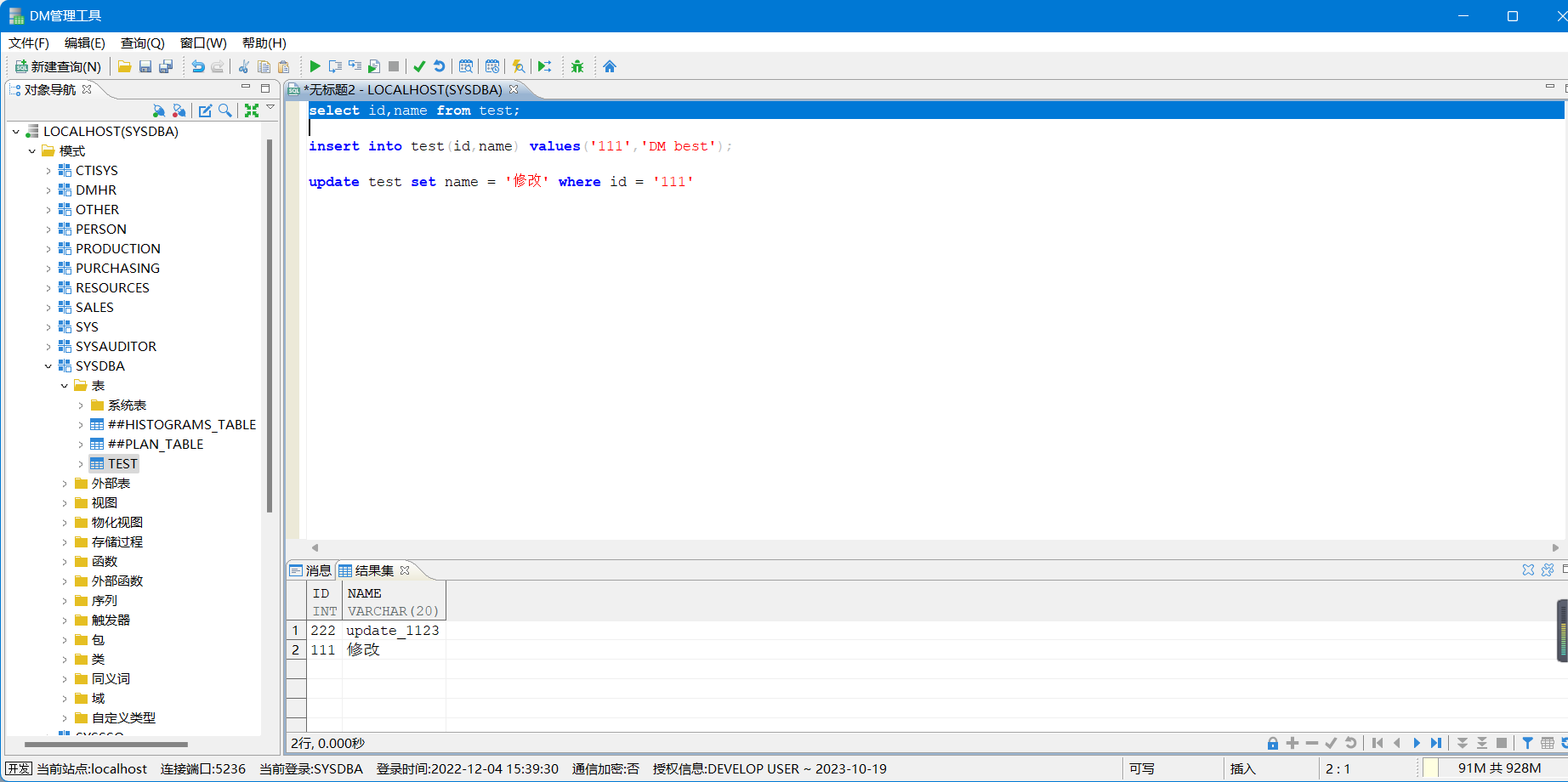This screenshot has height=782, width=1568.
Task: Click the Cut (scissors) toolbar icon
Action: pos(244,66)
